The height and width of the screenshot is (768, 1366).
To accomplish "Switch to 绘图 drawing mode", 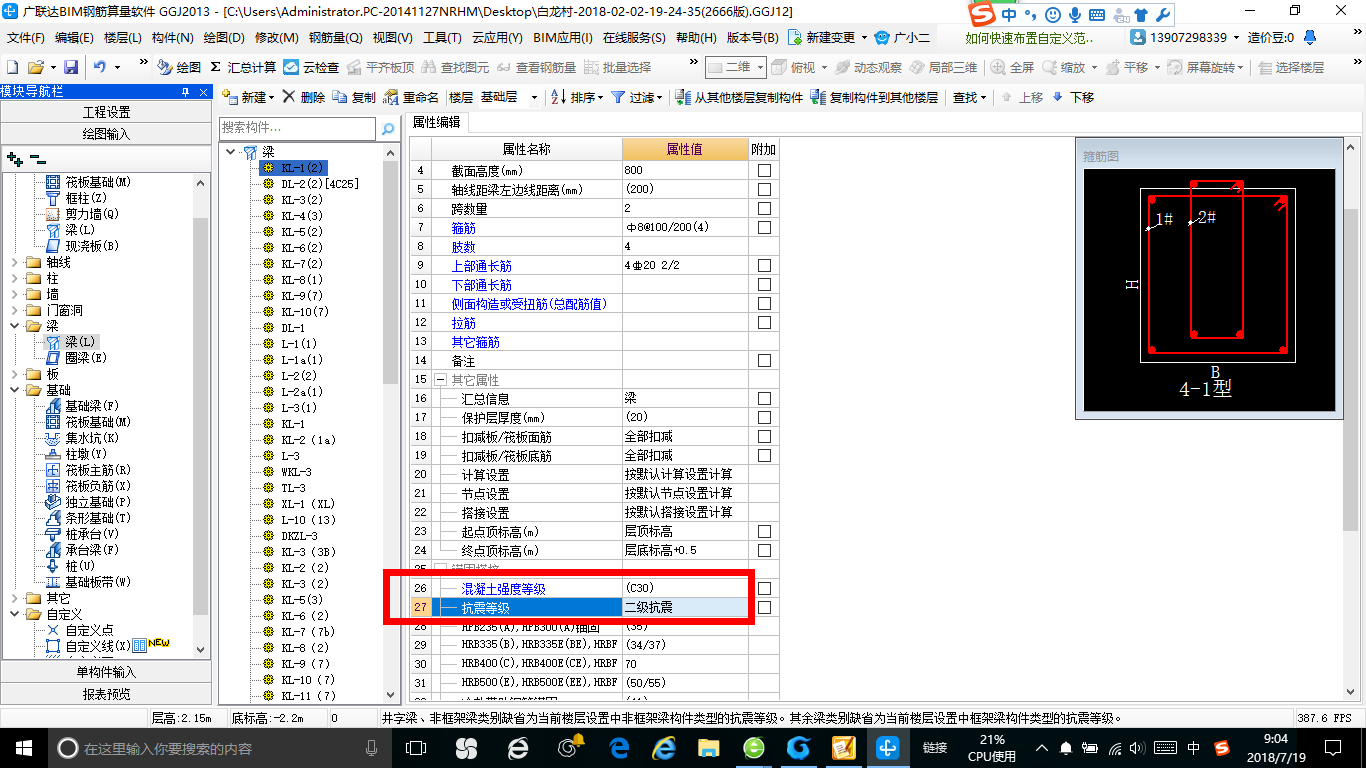I will pos(180,67).
